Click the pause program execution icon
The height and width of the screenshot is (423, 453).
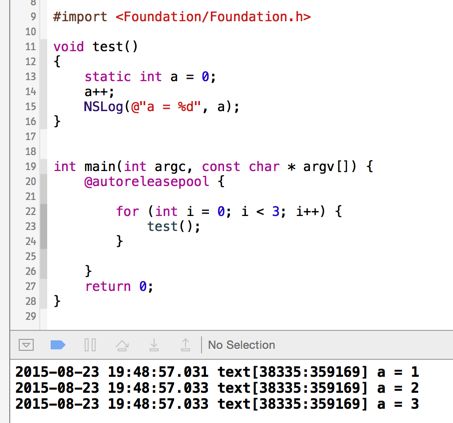tap(90, 345)
